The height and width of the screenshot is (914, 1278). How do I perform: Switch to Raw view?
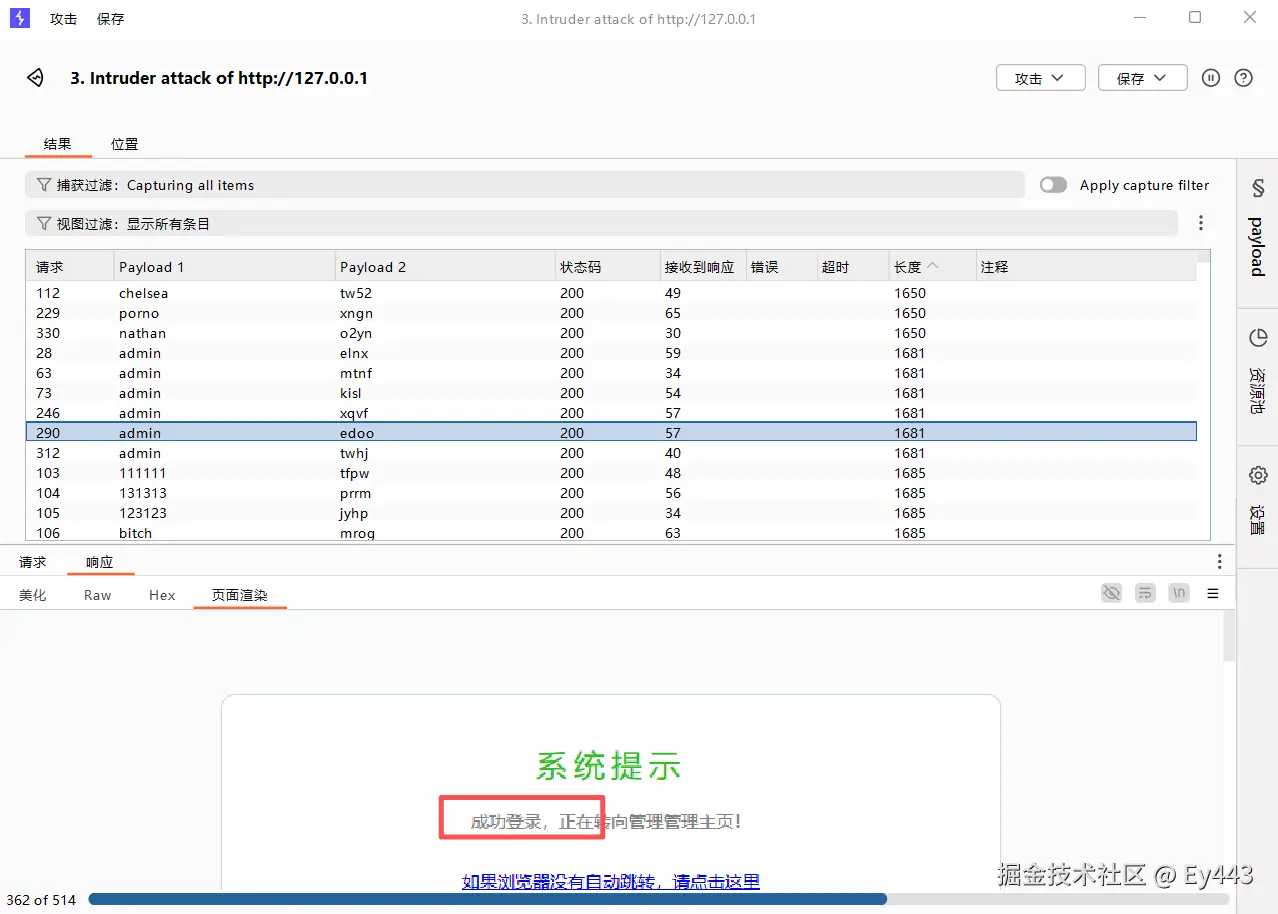coord(98,595)
